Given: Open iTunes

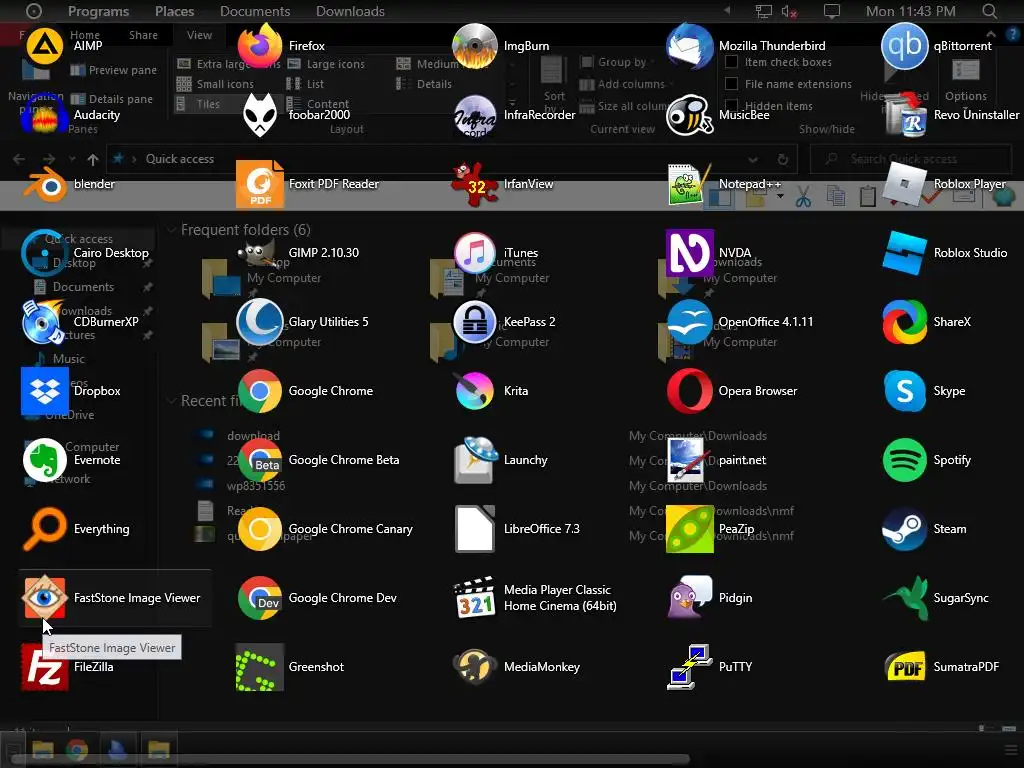Looking at the screenshot, I should (496, 253).
